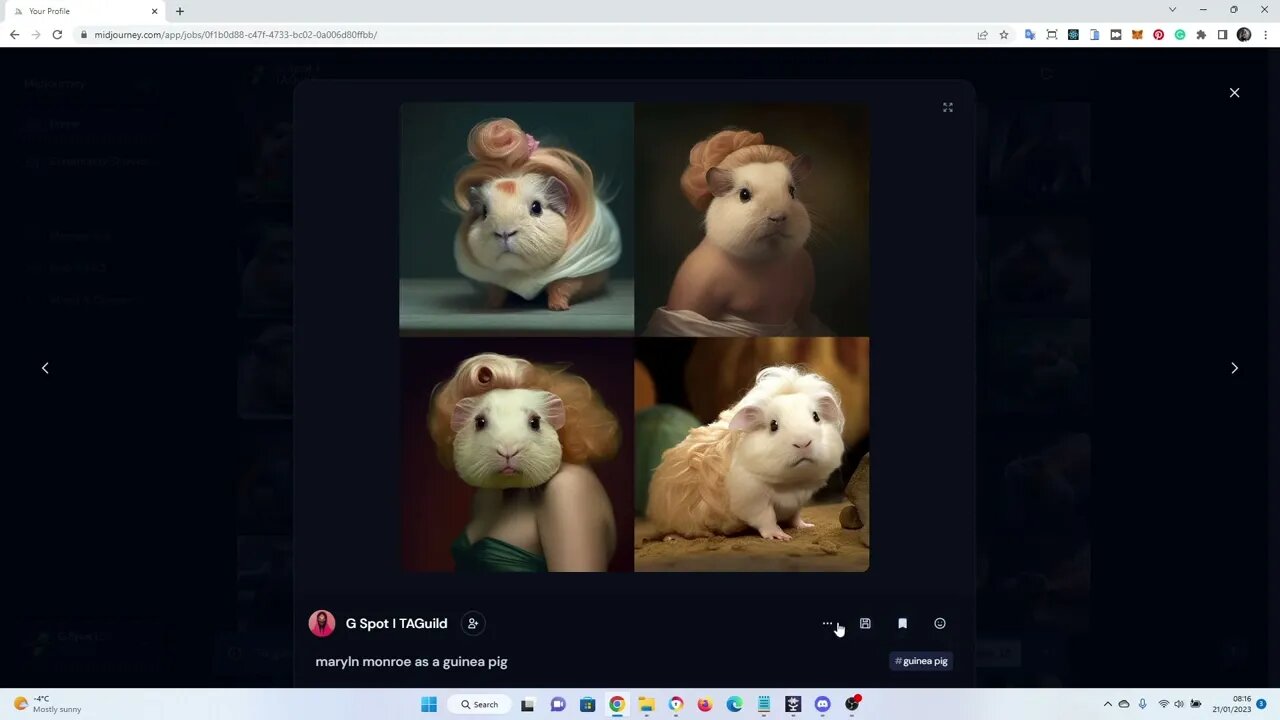Click the browser back arrow

point(14,34)
